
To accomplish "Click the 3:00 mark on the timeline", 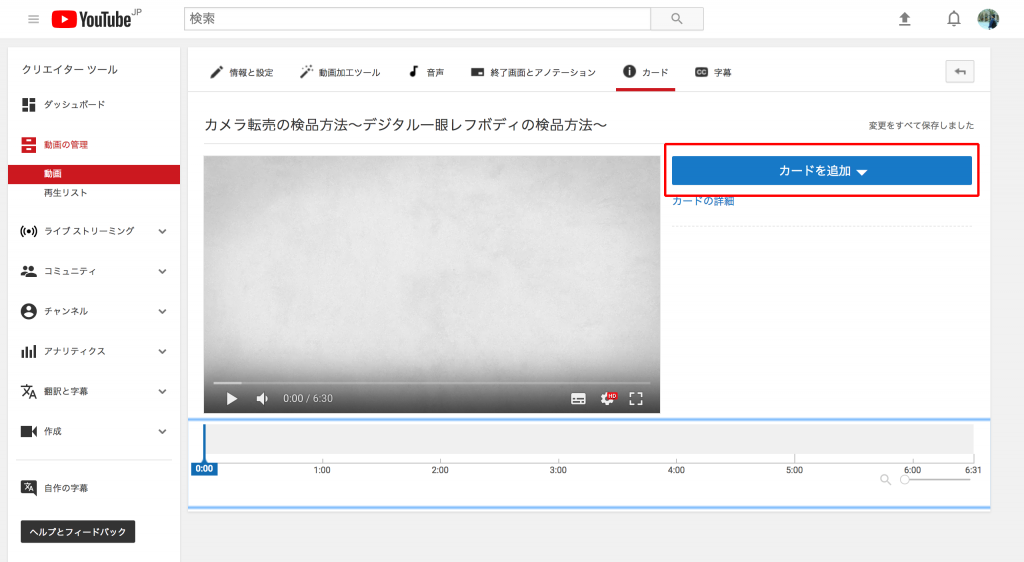I will pyautogui.click(x=558, y=470).
